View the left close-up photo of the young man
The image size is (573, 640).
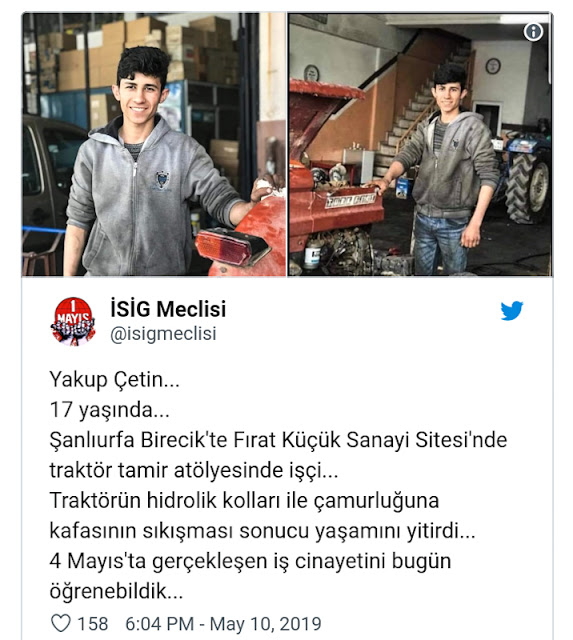(x=154, y=144)
